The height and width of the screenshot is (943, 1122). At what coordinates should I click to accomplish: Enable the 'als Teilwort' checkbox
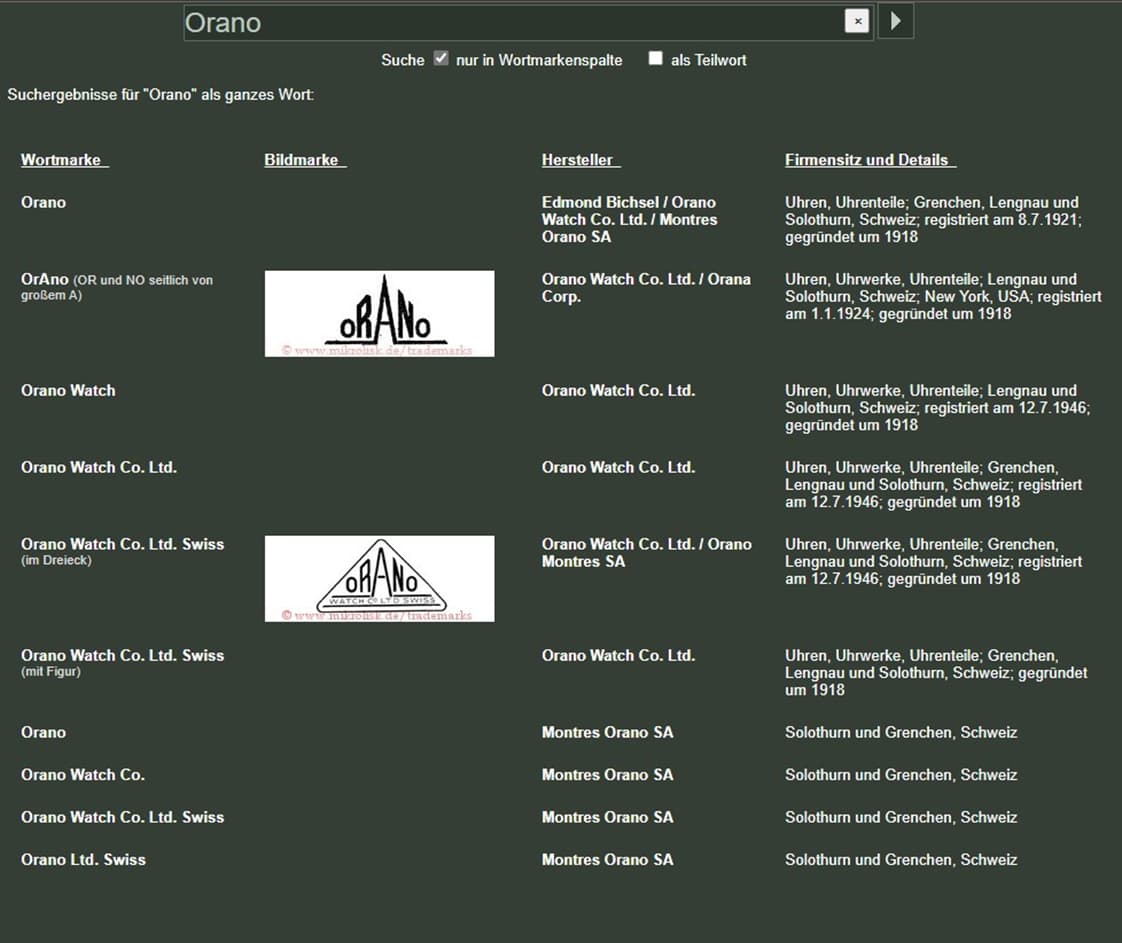[x=655, y=59]
